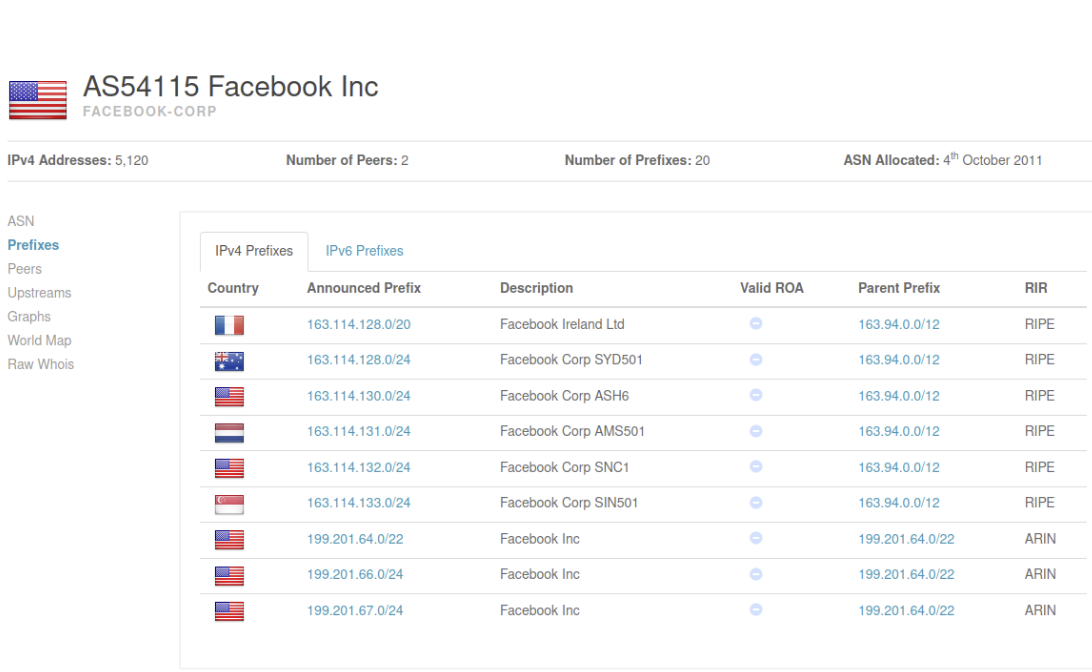Open parent prefix 163.94.0.0/12 in Ireland row
1092x672 pixels.
[898, 325]
